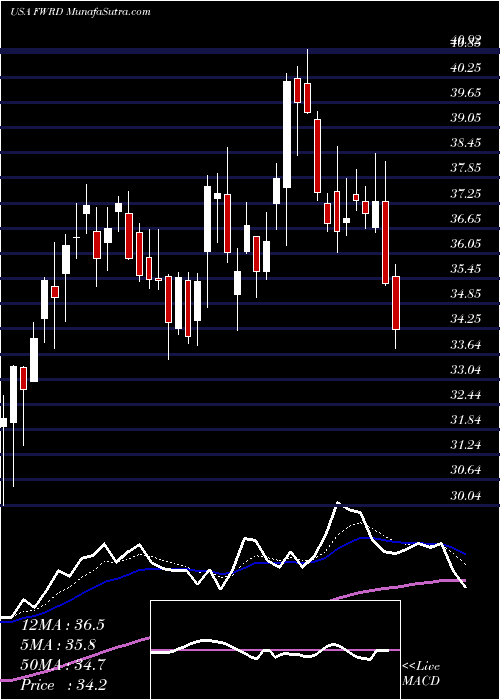Click the 31.84 price axis label

tap(466, 420)
